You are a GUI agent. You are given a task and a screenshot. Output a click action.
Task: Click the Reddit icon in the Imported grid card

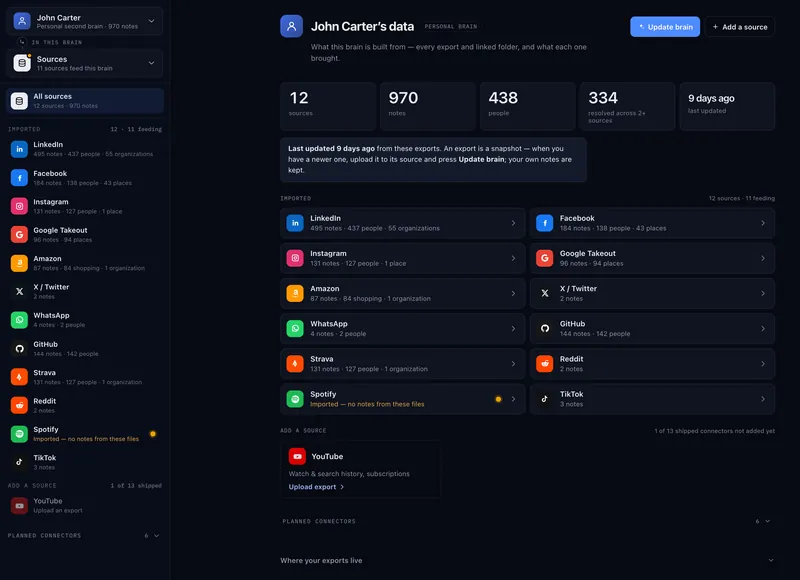tap(544, 364)
